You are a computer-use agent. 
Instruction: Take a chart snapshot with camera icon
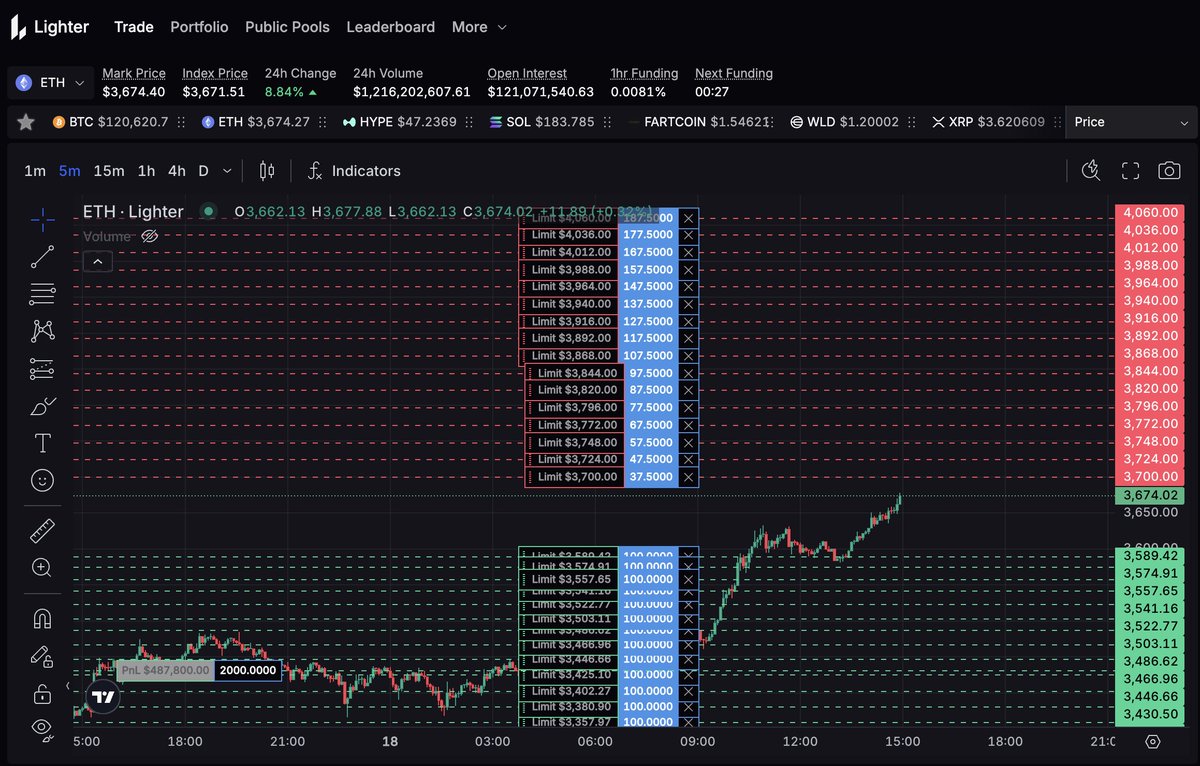pos(1169,171)
